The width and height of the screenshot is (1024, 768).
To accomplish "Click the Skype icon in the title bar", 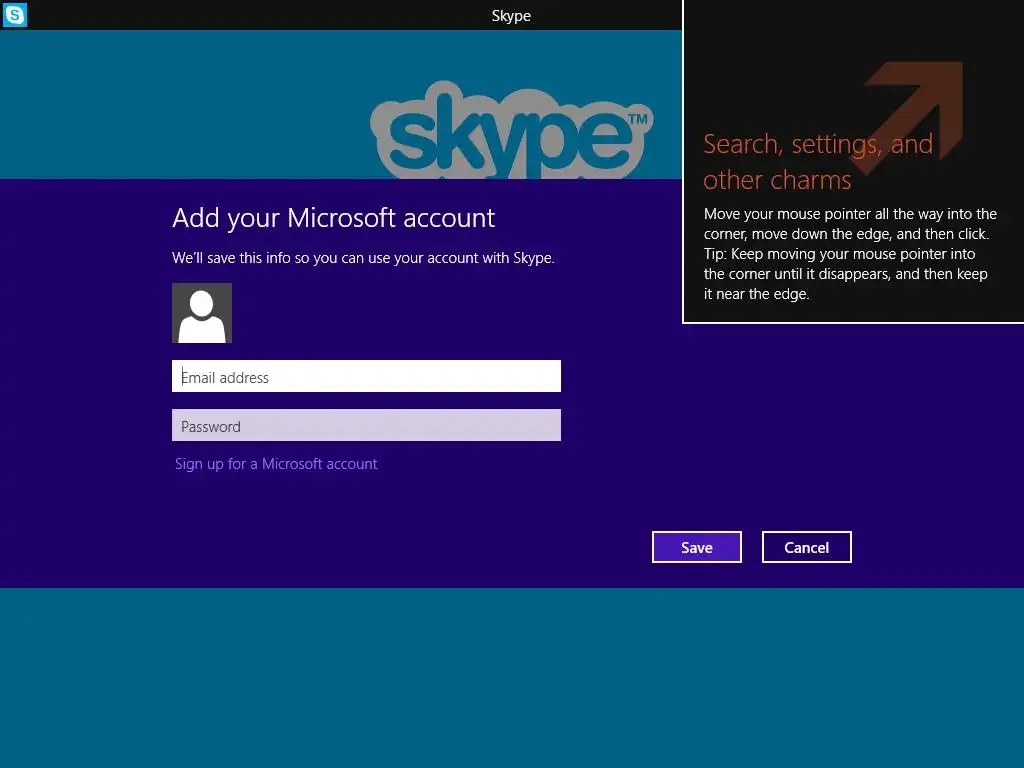I will (x=14, y=14).
